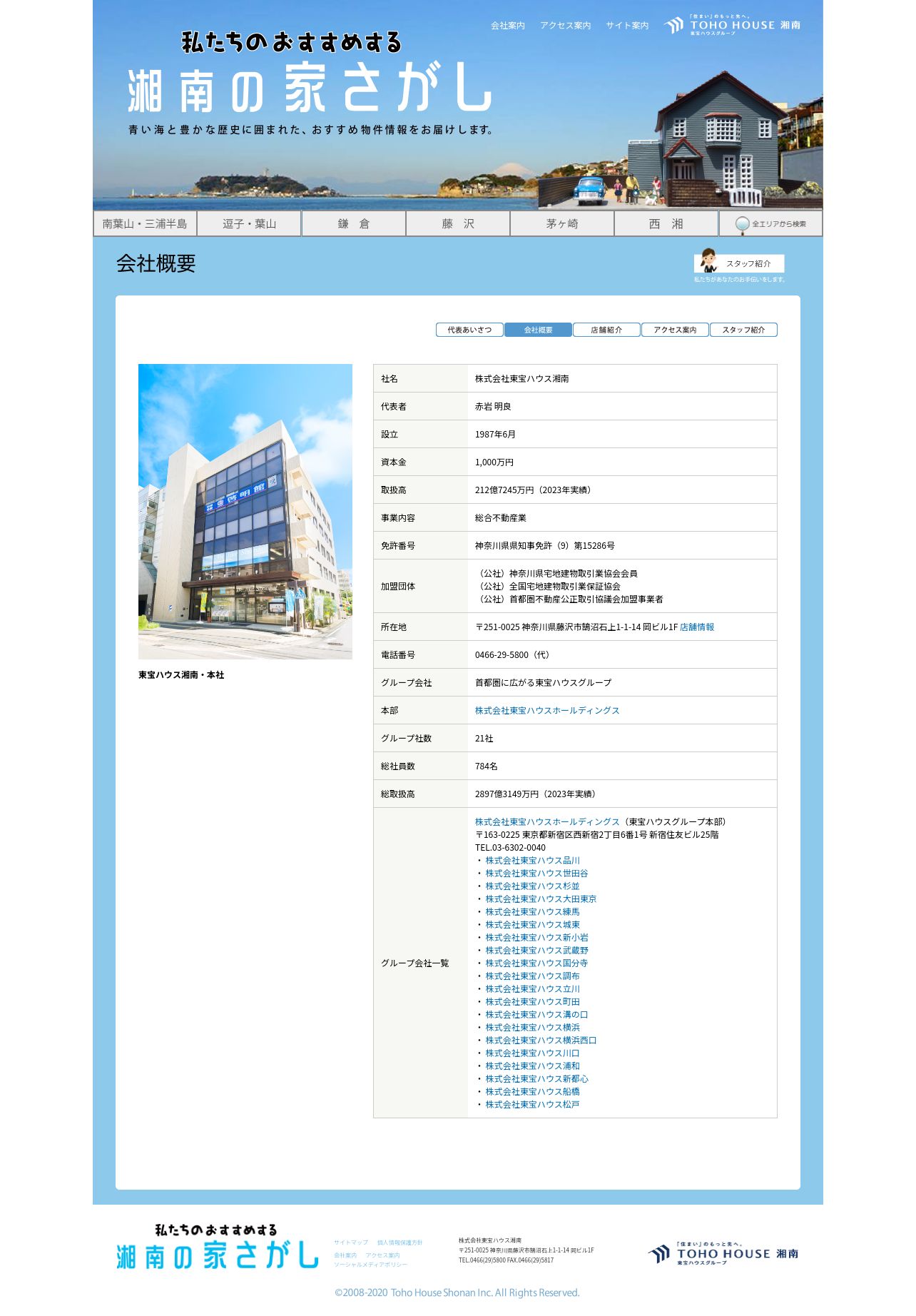
Task: Open 会社案内 in top navigation
Action: point(508,26)
